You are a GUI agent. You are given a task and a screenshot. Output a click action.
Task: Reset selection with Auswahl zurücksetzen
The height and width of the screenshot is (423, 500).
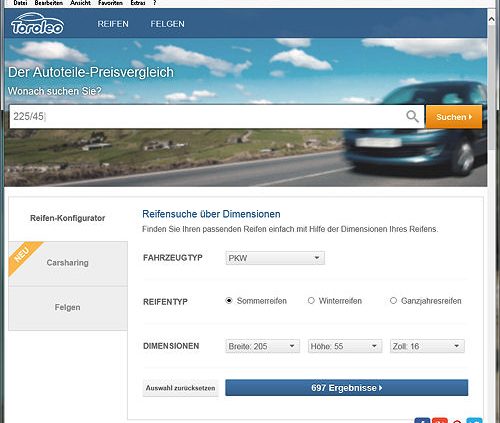click(180, 388)
